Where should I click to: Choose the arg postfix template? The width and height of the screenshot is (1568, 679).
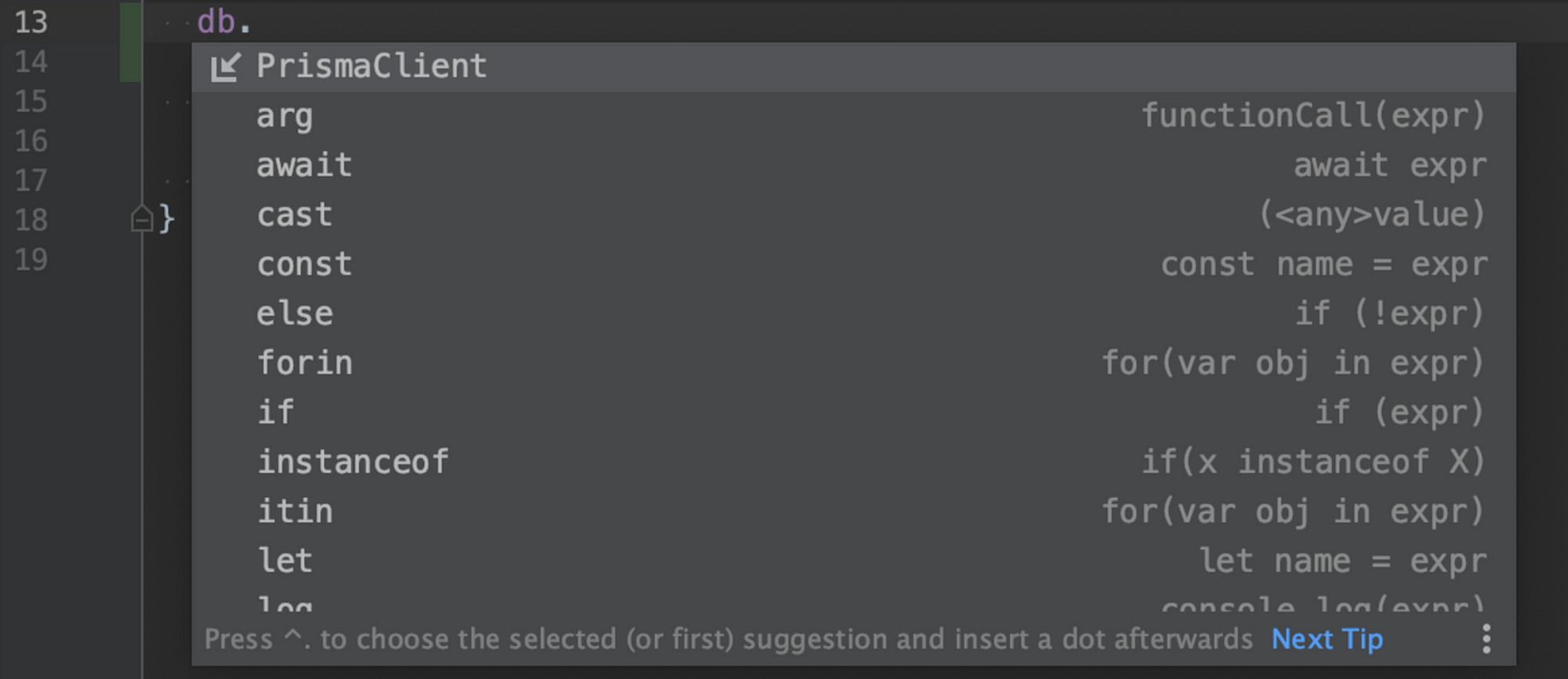pos(854,116)
